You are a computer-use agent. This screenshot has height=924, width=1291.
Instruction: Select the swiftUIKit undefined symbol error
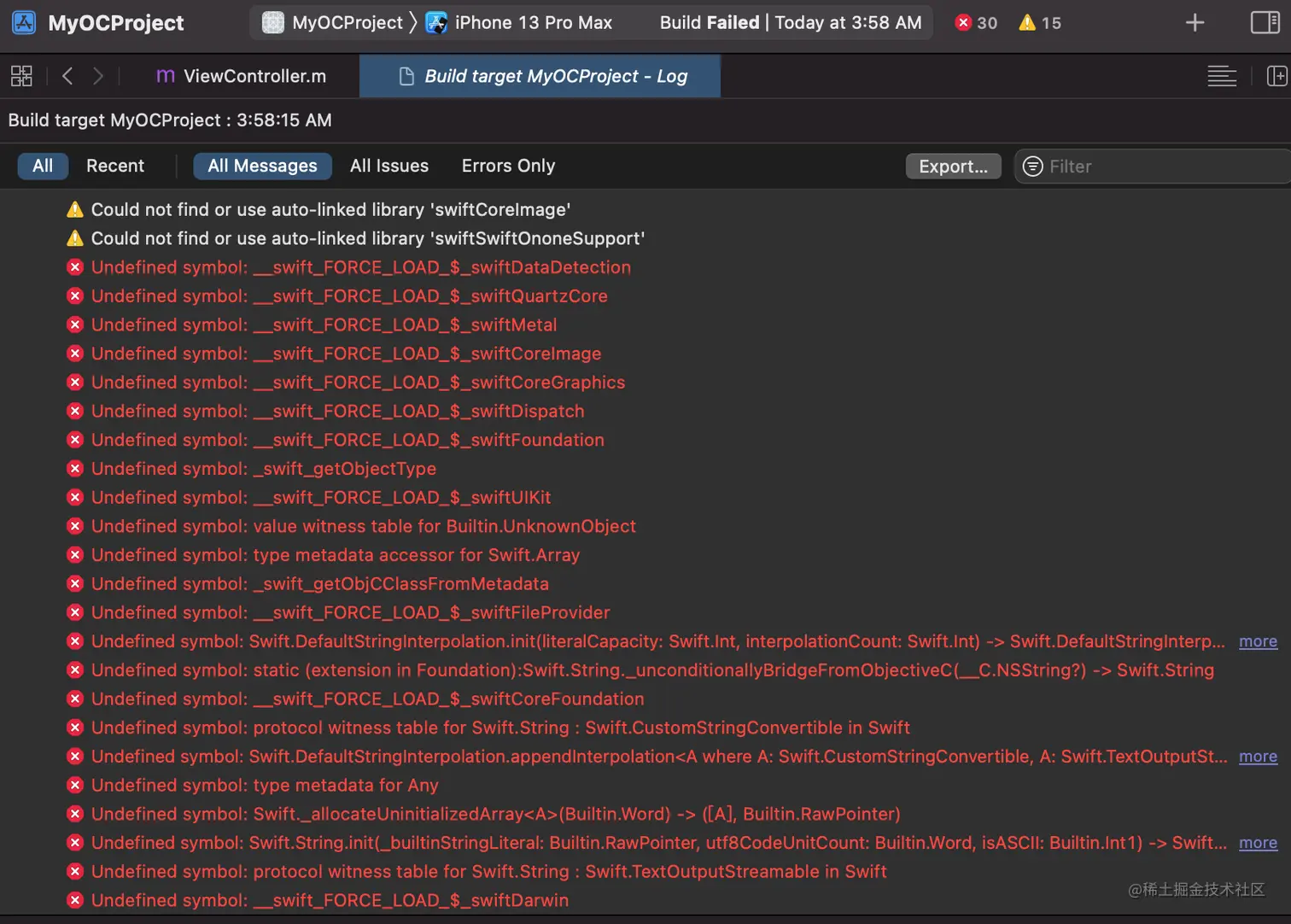click(321, 497)
